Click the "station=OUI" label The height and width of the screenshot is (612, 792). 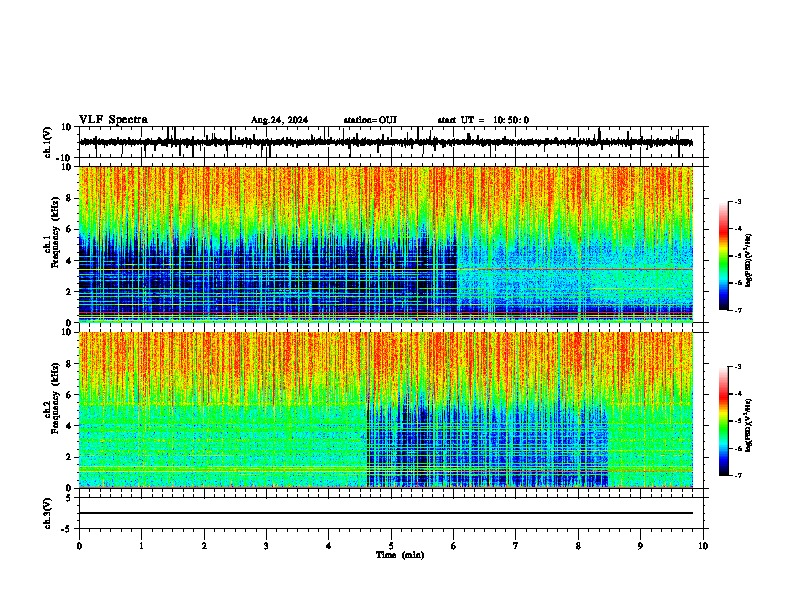[370, 120]
